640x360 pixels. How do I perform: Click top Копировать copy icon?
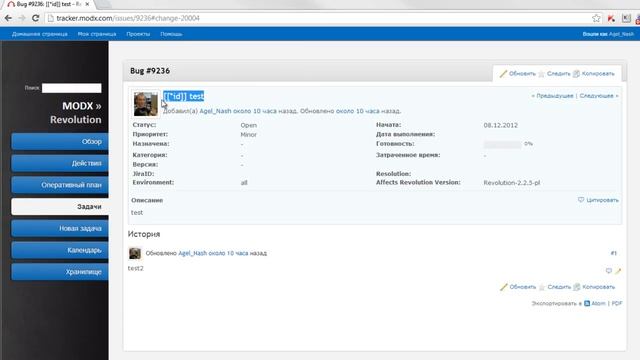tap(576, 74)
